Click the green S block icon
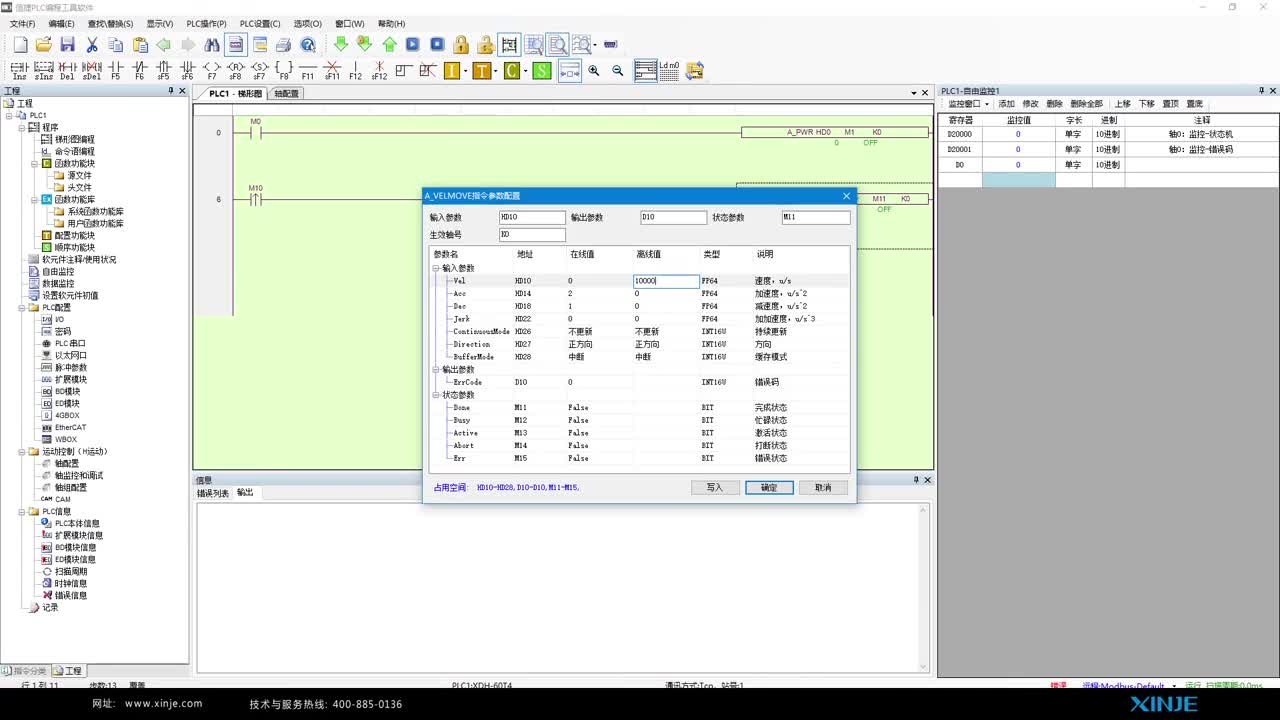 point(541,70)
